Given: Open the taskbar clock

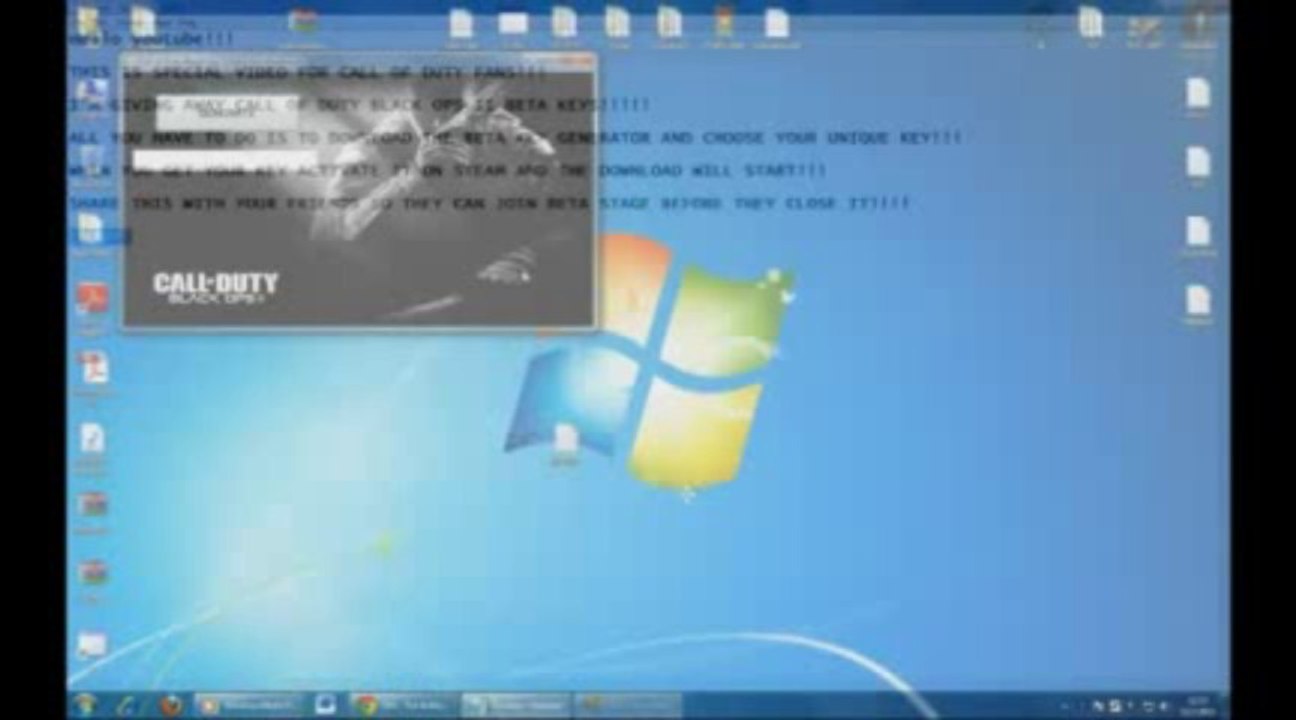Looking at the screenshot, I should pos(1196,705).
